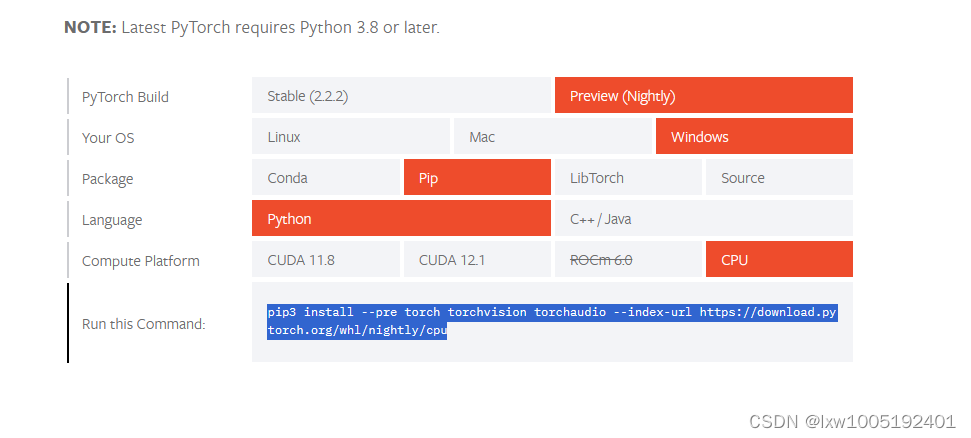Click the Package row label
Image resolution: width=971 pixels, height=438 pixels.
pos(107,179)
